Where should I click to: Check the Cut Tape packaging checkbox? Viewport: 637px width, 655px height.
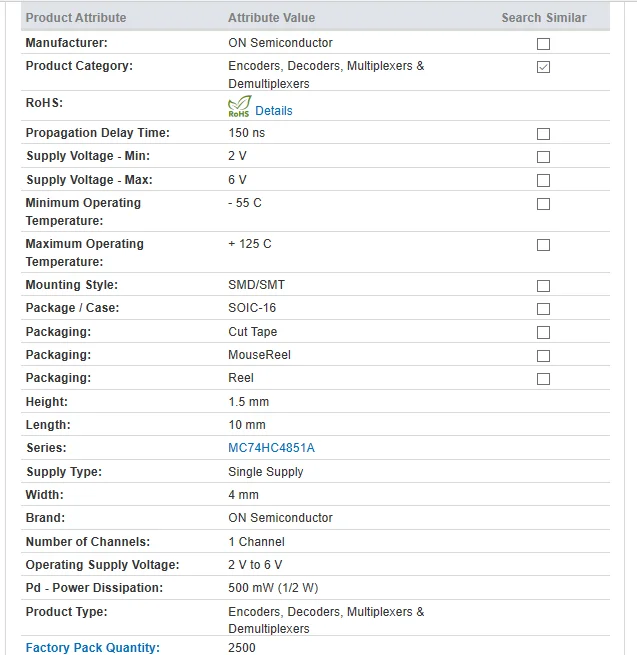pyautogui.click(x=543, y=333)
